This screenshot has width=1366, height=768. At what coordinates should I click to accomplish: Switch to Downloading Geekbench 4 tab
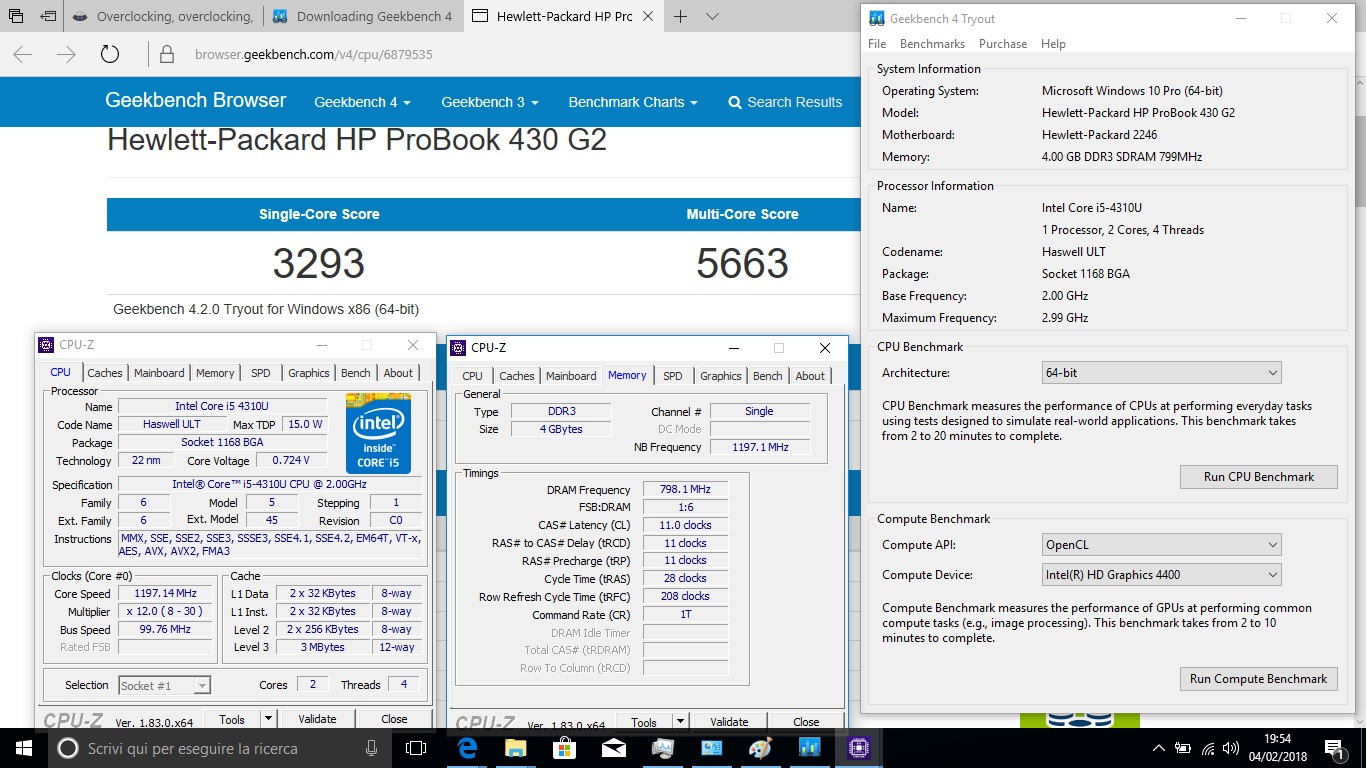pyautogui.click(x=363, y=16)
